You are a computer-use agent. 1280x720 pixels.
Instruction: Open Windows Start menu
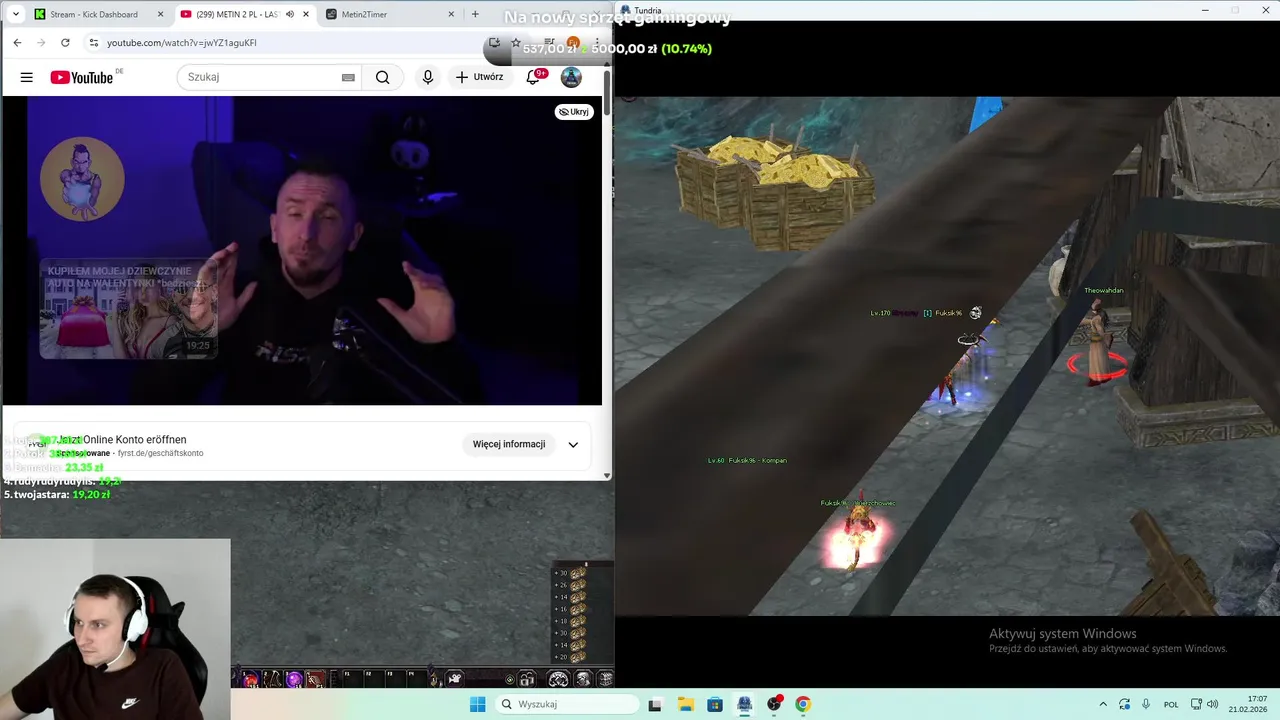478,704
